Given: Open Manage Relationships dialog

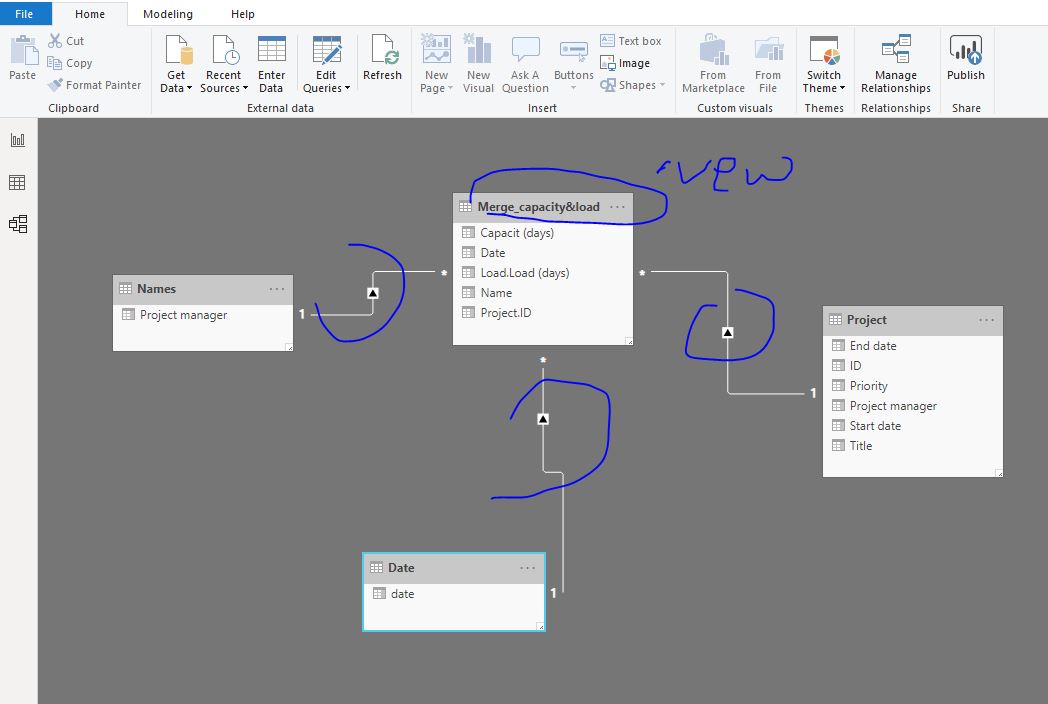Looking at the screenshot, I should pyautogui.click(x=896, y=64).
